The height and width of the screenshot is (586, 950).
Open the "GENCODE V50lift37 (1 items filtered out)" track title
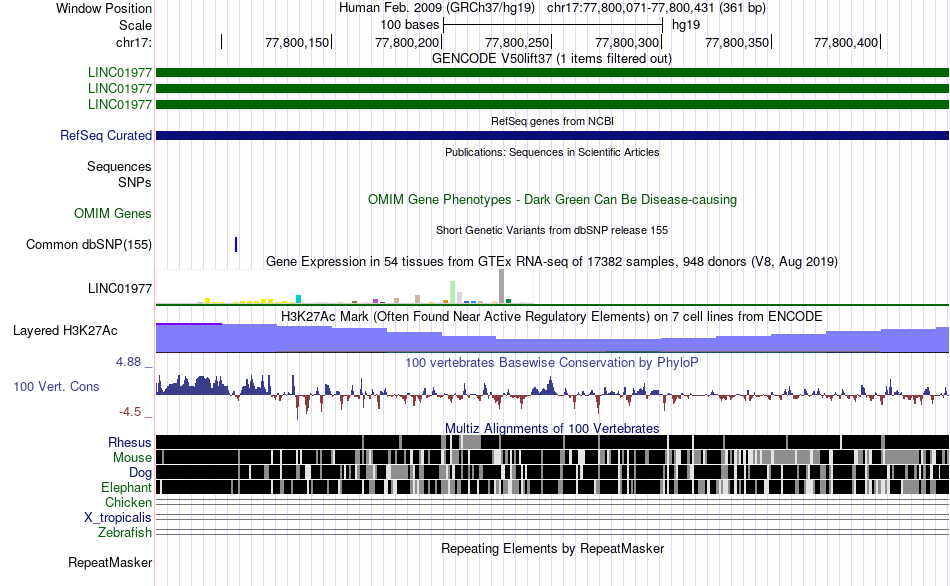click(x=552, y=59)
